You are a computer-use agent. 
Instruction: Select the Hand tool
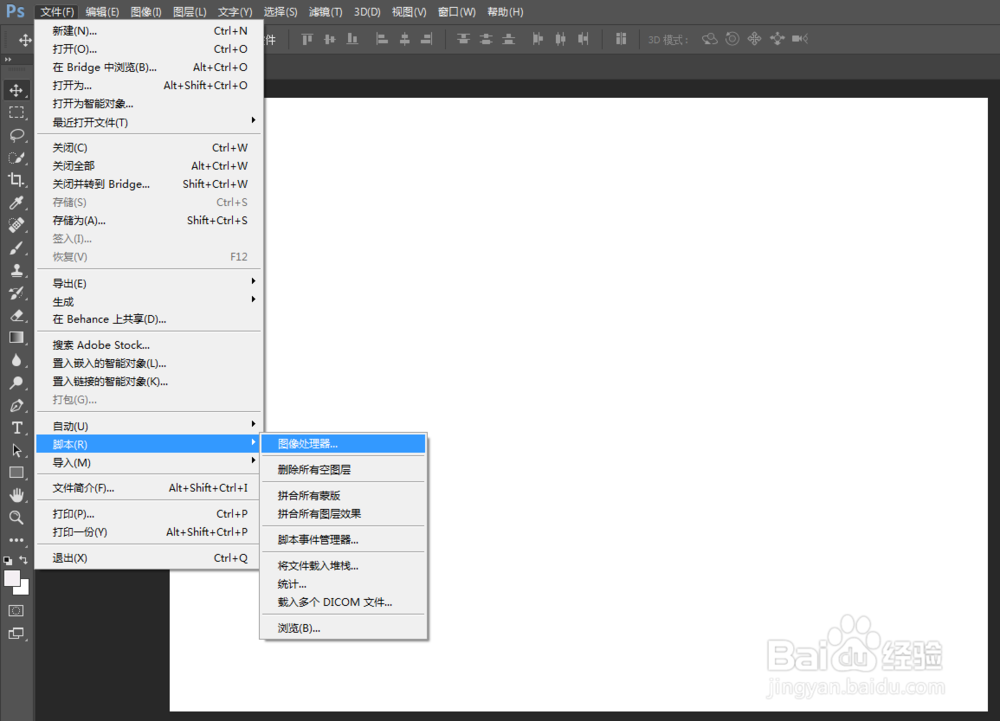point(17,495)
